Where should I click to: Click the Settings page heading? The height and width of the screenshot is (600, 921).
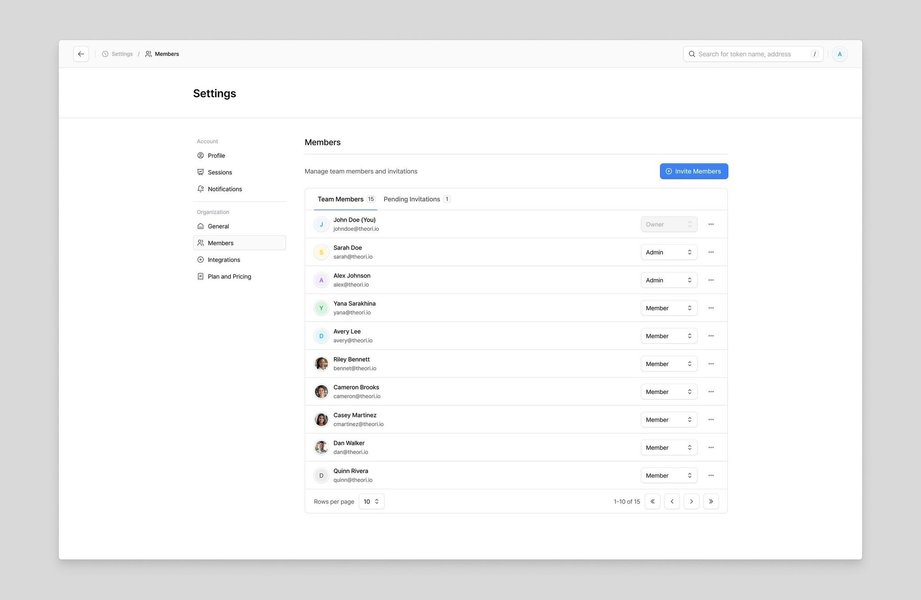[x=214, y=93]
